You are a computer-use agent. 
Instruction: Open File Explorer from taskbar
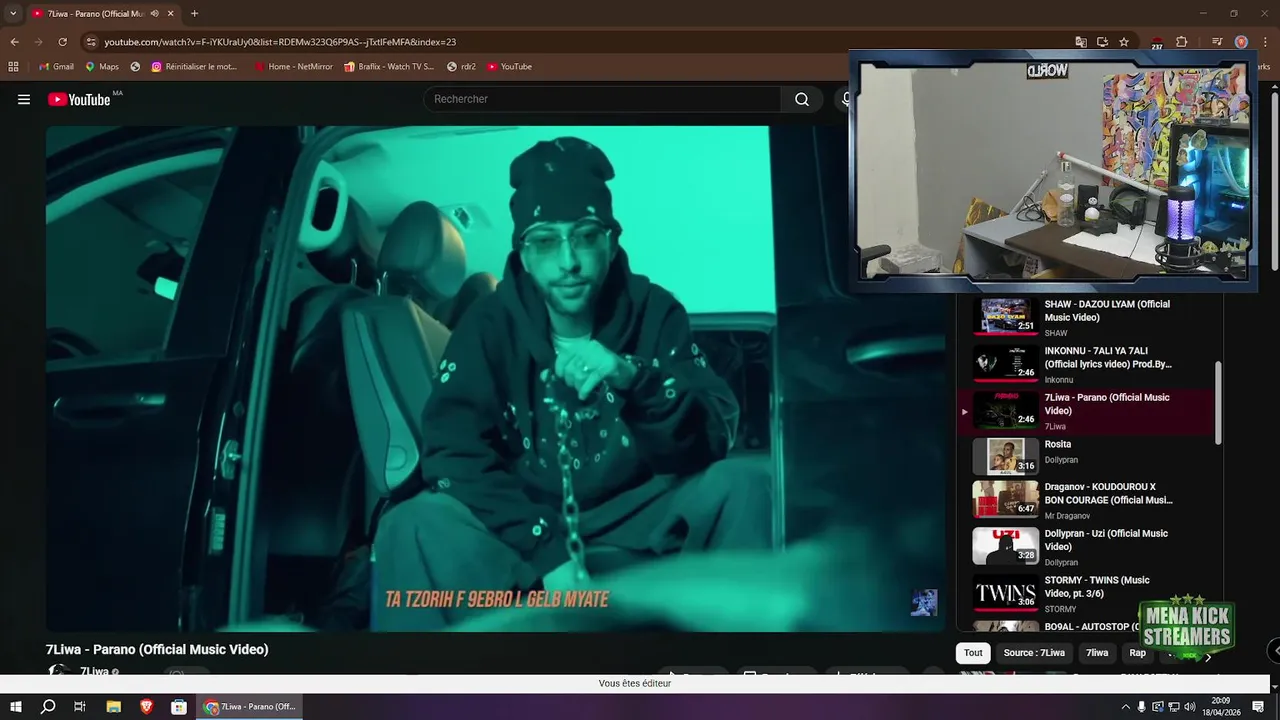click(x=114, y=707)
